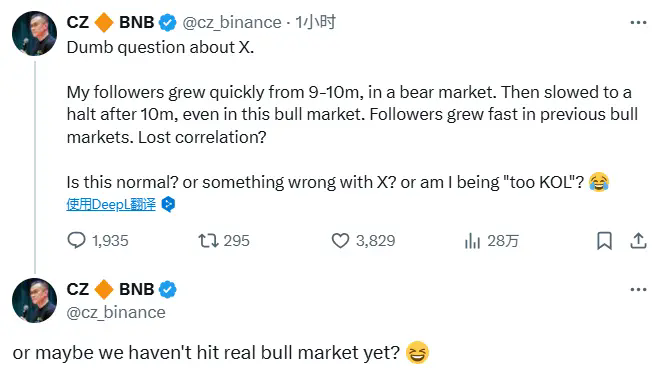Open the view analytics icon showing 28万

[472, 241]
